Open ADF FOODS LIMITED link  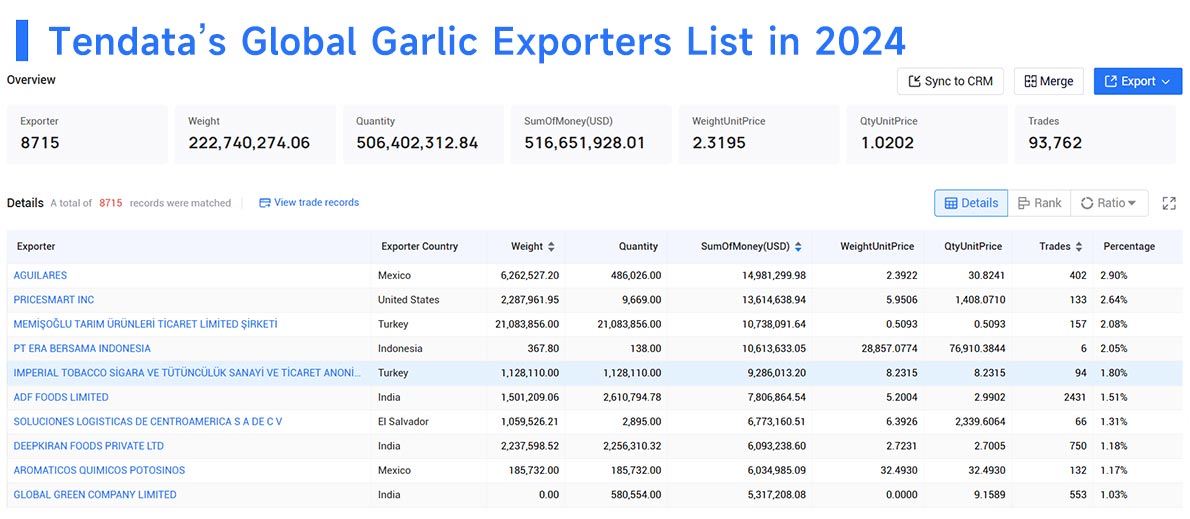[61, 397]
